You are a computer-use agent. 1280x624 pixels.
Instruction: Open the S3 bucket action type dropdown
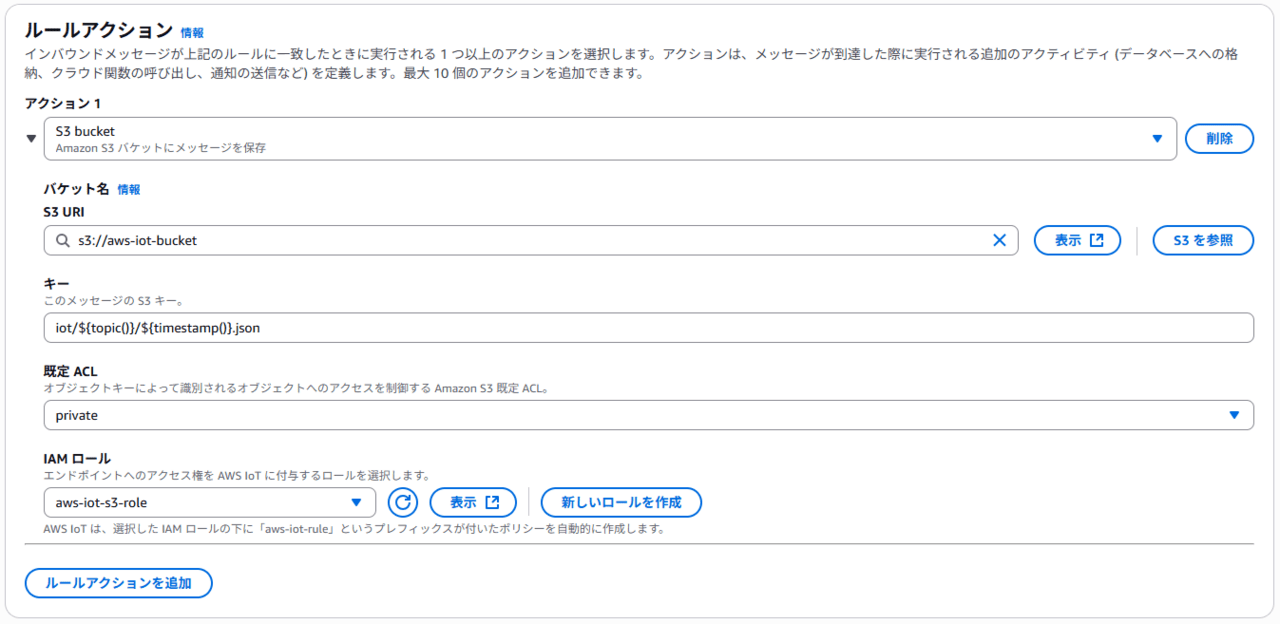coord(600,139)
